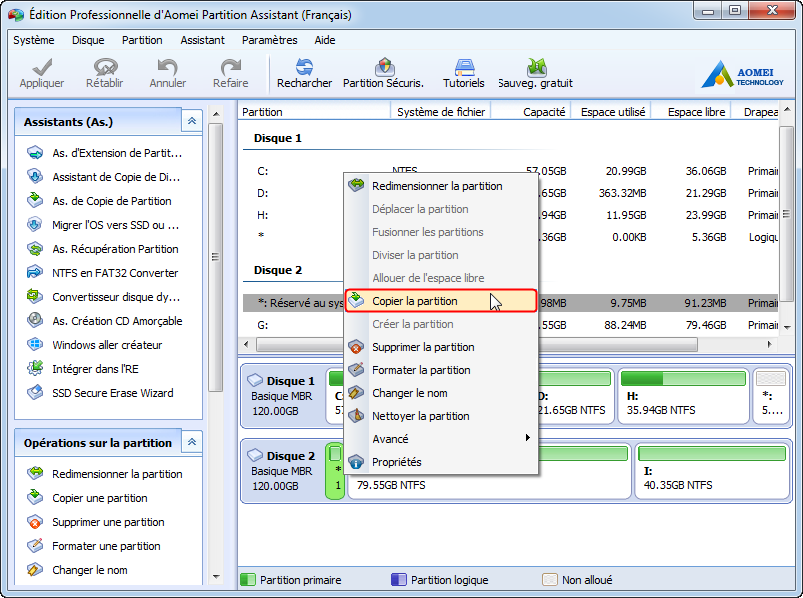This screenshot has height=598, width=803.
Task: Open Partition Sécuris. shield icon
Action: coord(384,67)
